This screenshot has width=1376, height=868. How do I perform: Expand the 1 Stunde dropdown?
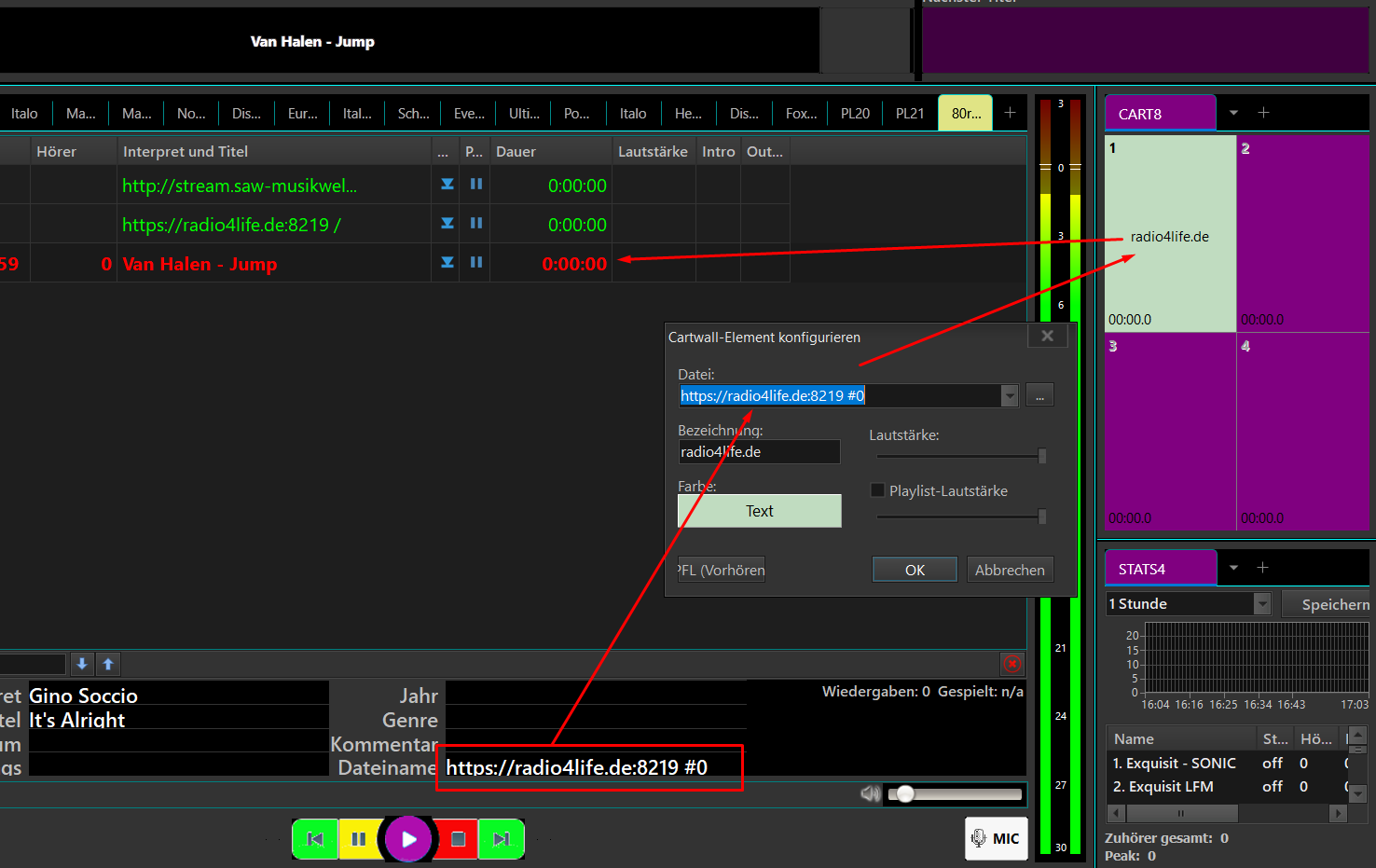coord(1262,604)
